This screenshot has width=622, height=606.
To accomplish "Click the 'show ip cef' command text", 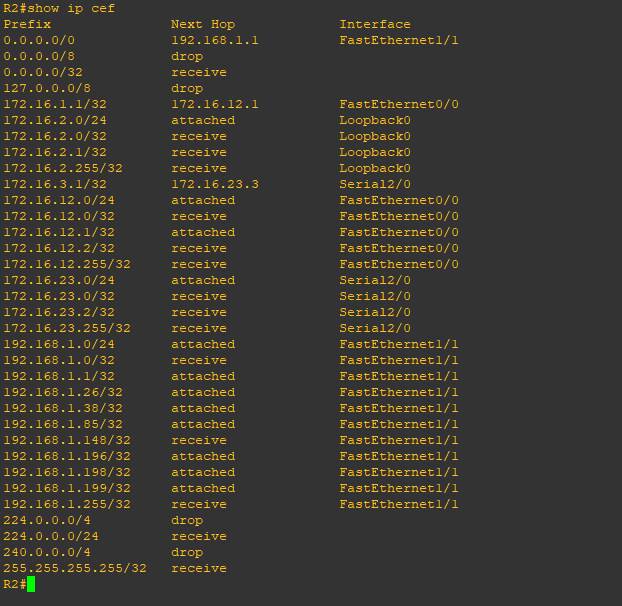I will [71, 8].
